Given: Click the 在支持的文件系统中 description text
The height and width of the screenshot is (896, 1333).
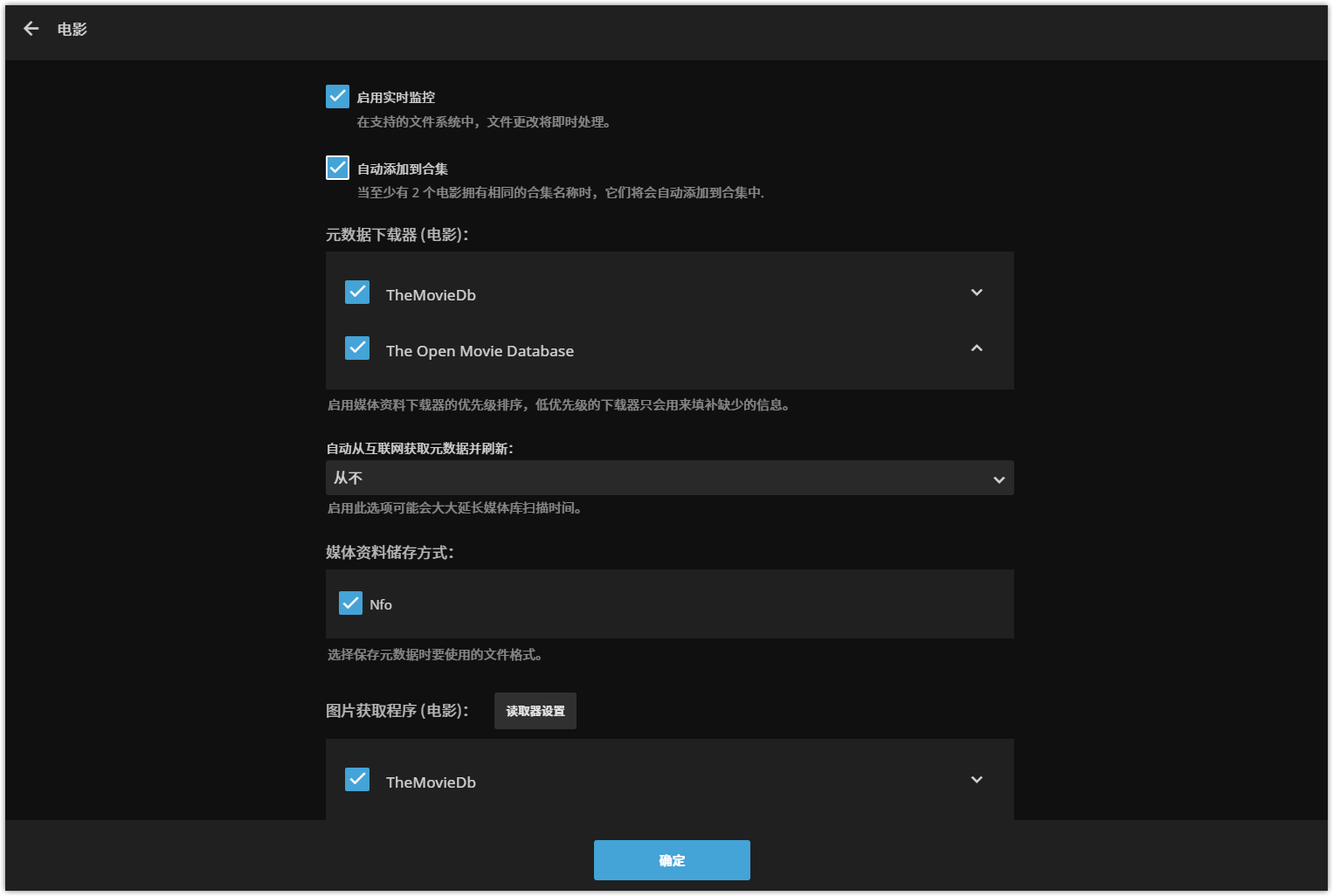Looking at the screenshot, I should pyautogui.click(x=483, y=122).
